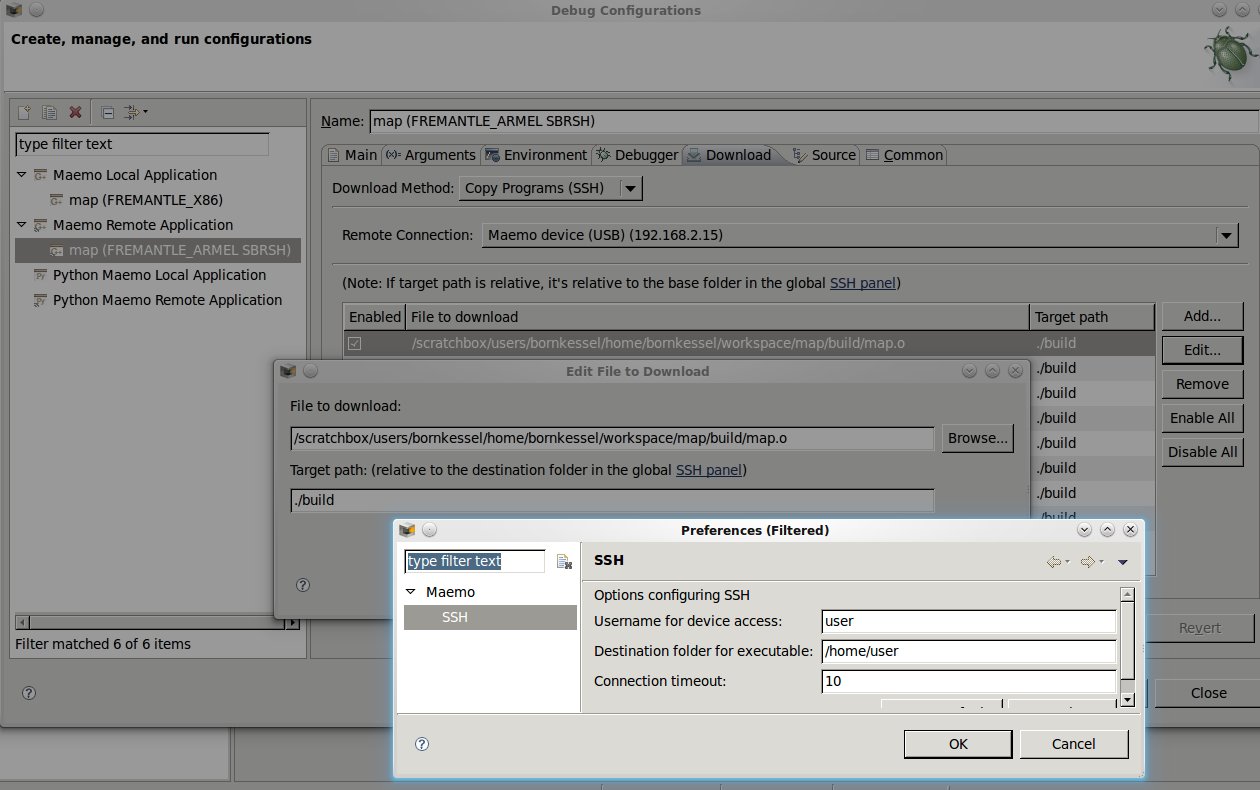
Task: Collapse all configurations in the tree
Action: point(108,112)
